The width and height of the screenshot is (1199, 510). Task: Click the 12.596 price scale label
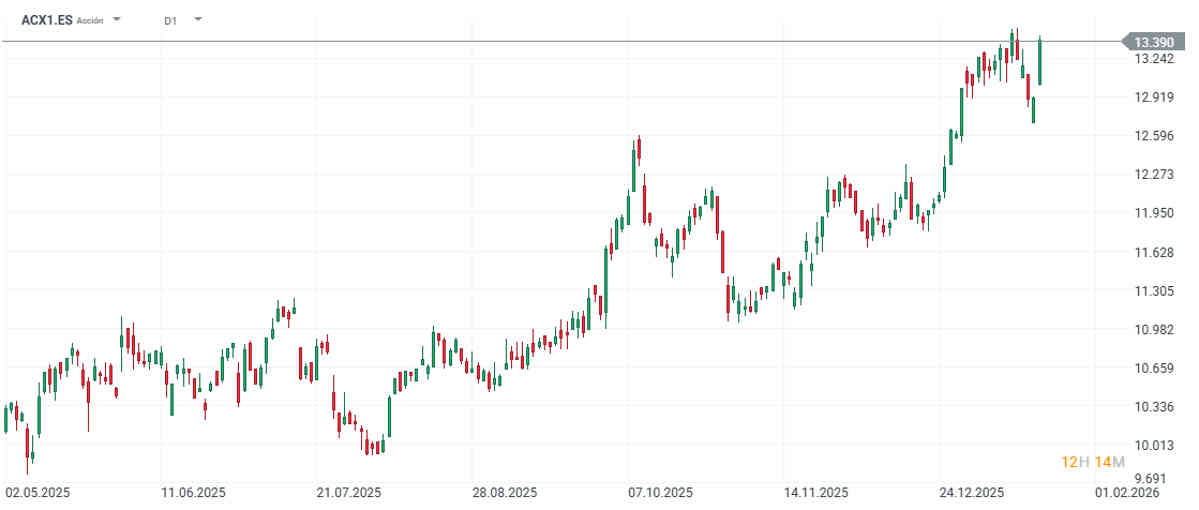point(1153,136)
